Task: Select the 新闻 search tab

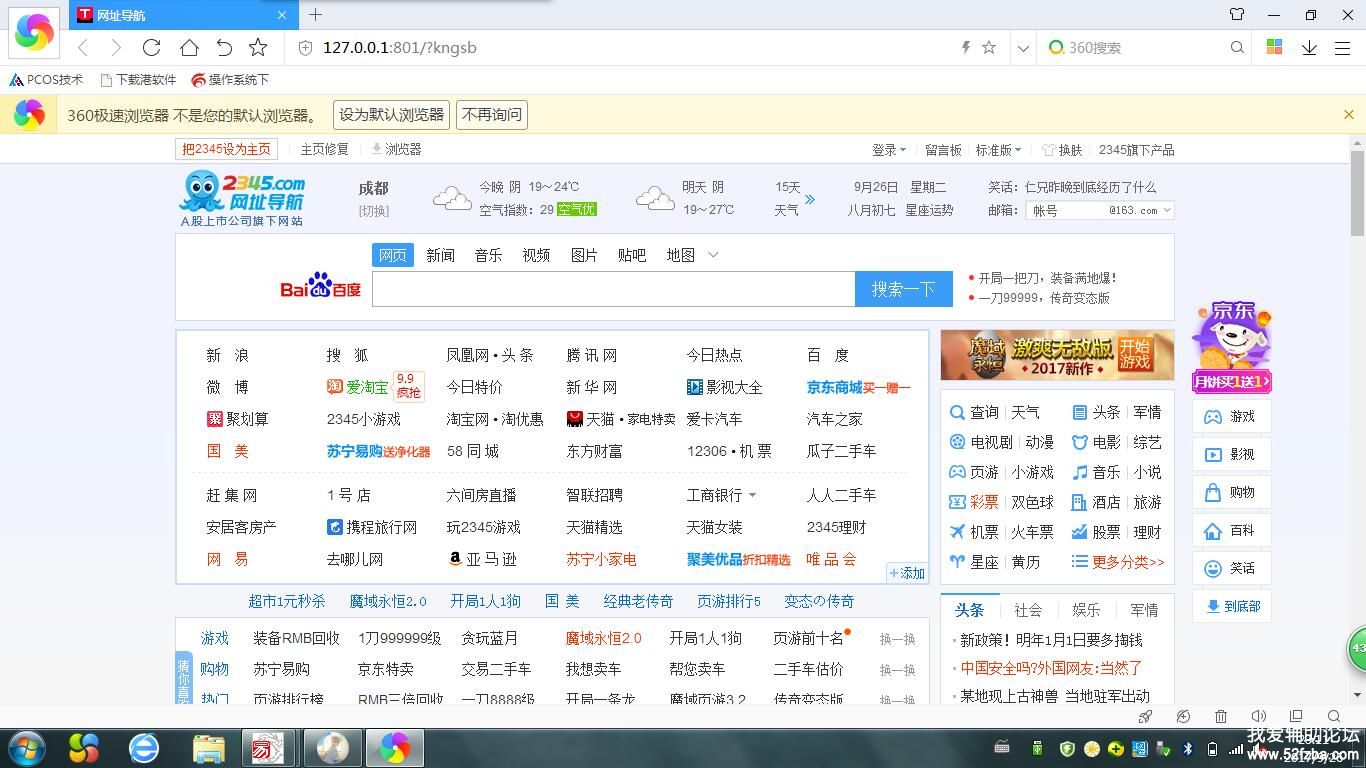Action: click(x=440, y=255)
